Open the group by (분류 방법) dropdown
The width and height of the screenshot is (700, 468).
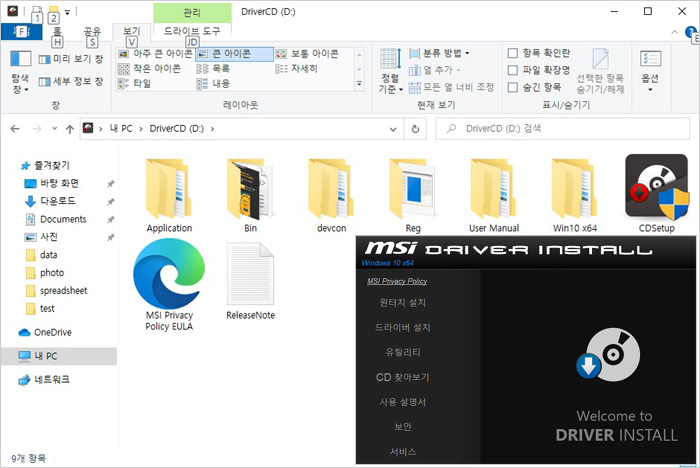[x=440, y=53]
